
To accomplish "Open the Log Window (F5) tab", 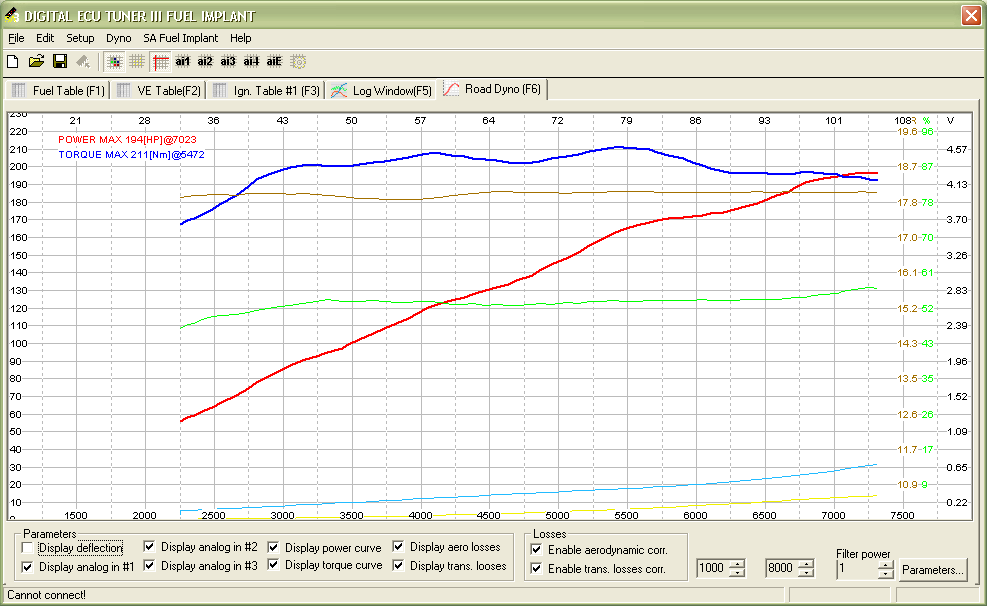I will pos(382,91).
